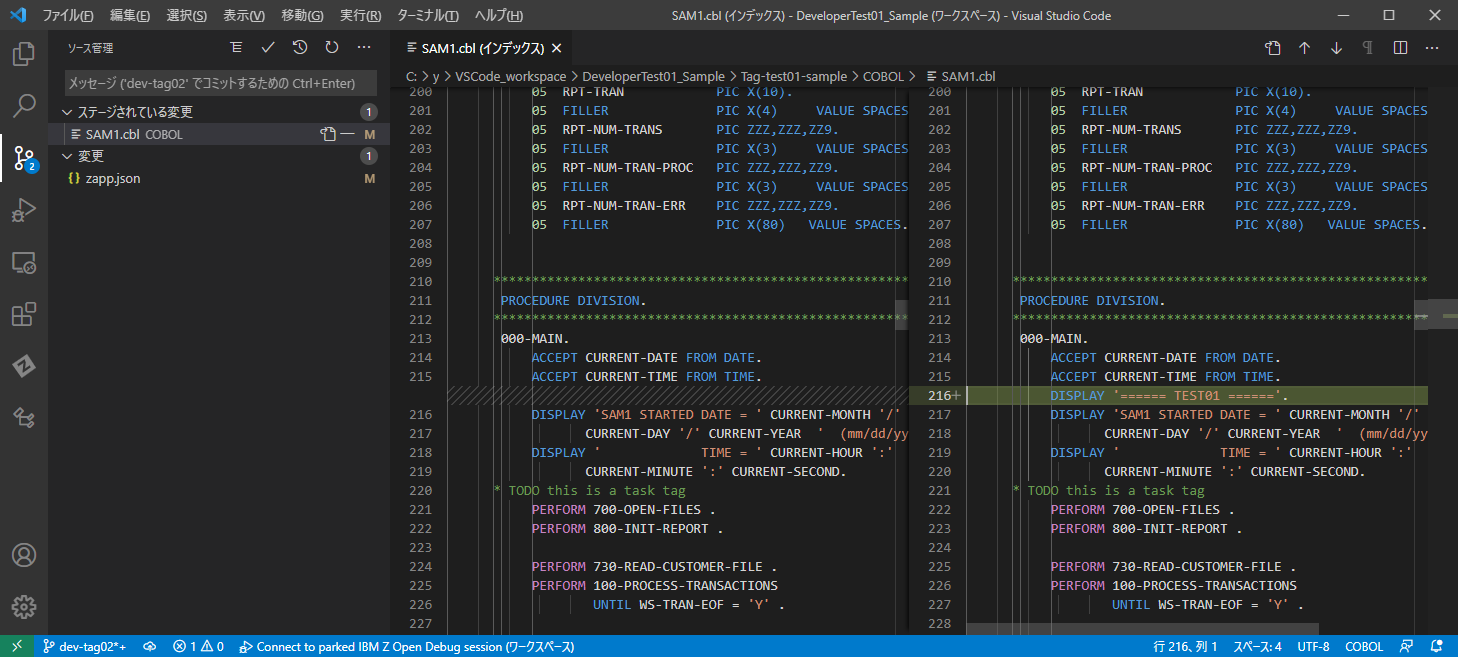This screenshot has width=1458, height=657.
Task: Click PROCEDURE DIVISION line in left pane
Action: (573, 300)
